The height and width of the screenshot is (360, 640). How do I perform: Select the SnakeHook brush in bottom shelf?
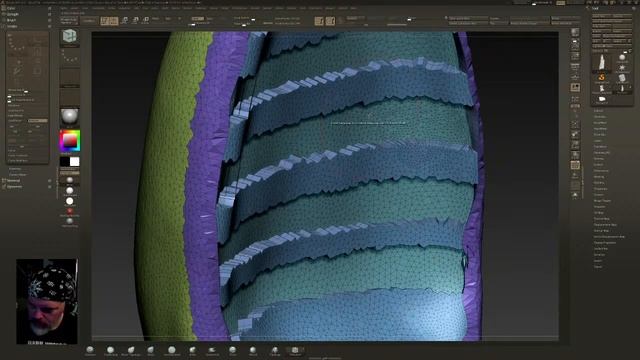(212, 350)
